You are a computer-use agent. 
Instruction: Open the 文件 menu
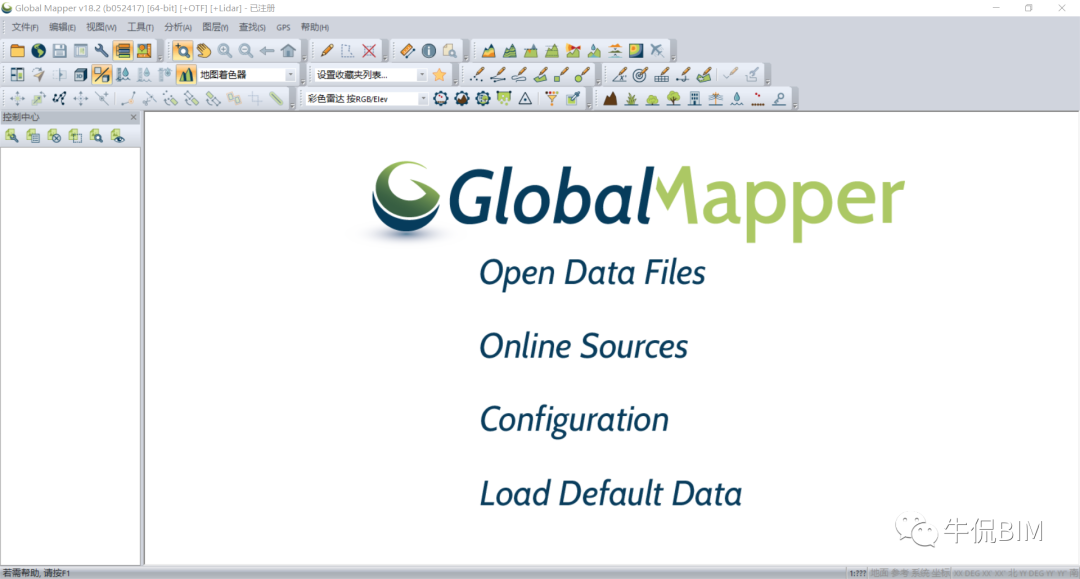click(25, 27)
